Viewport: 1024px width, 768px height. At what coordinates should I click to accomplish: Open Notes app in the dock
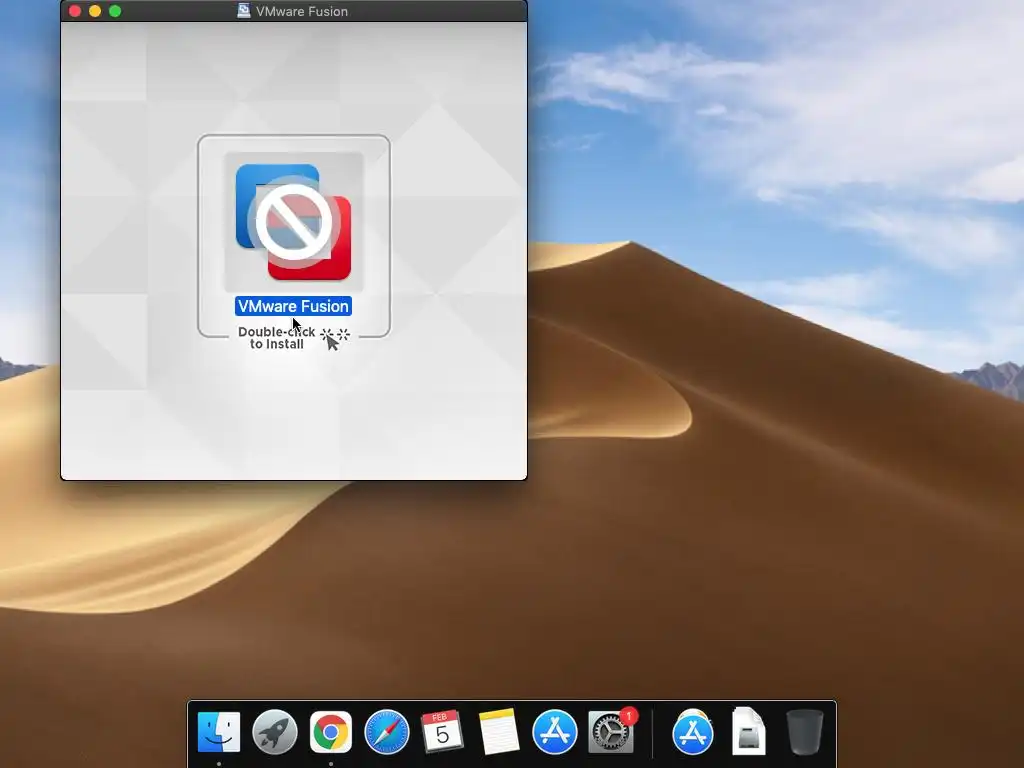(499, 732)
